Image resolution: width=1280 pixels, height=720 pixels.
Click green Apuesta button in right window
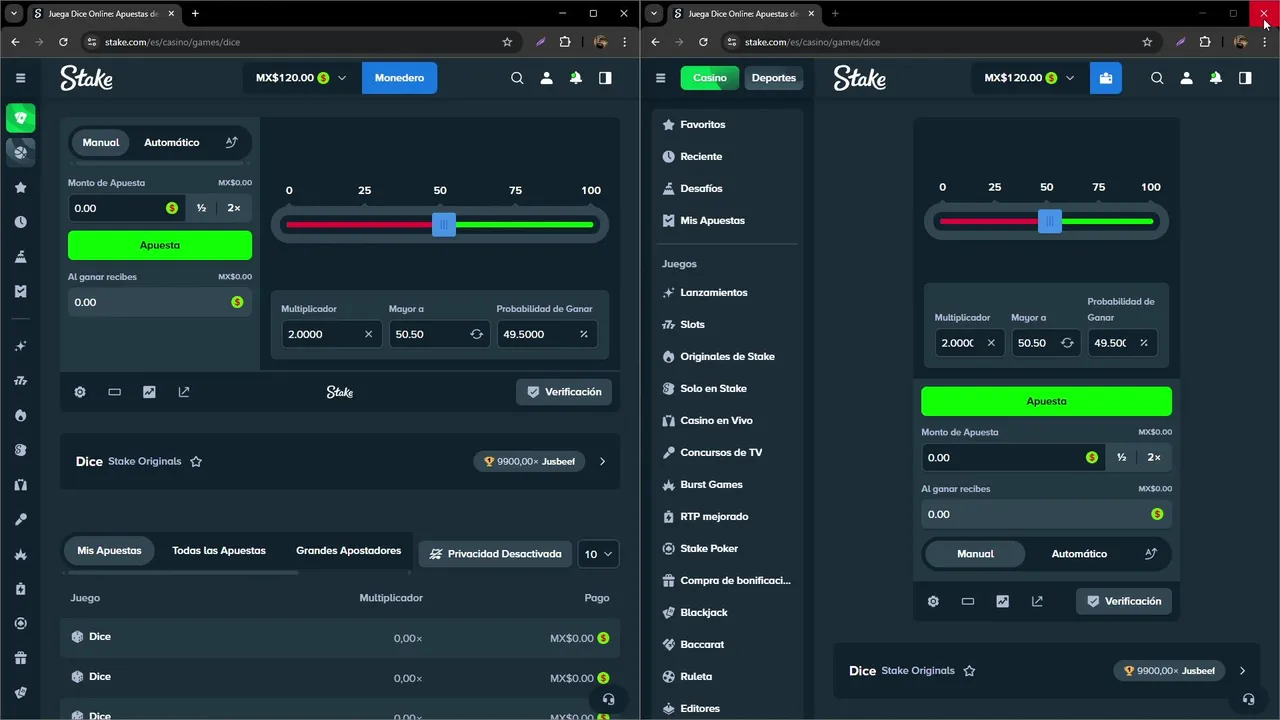click(x=1046, y=401)
